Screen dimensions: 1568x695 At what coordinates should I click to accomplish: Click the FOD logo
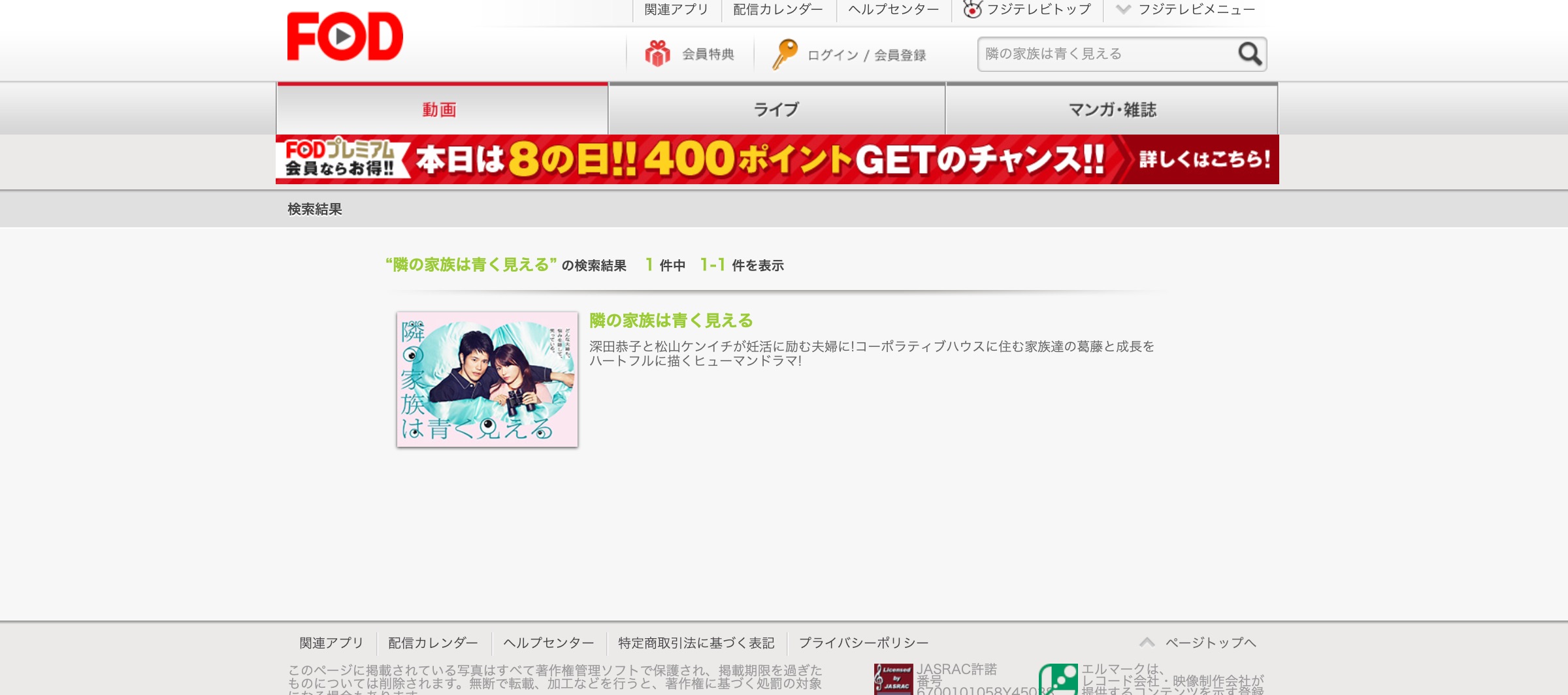[345, 37]
